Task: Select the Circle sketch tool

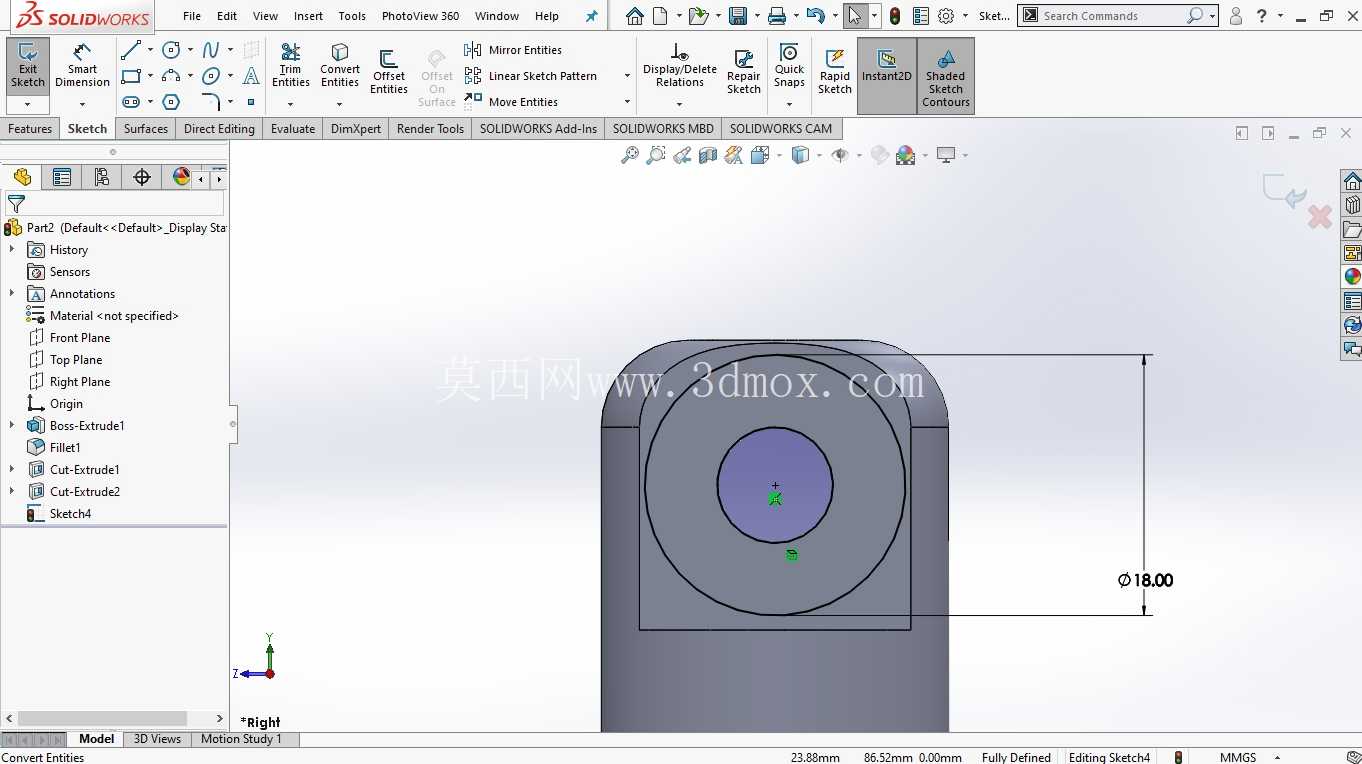Action: click(x=171, y=50)
